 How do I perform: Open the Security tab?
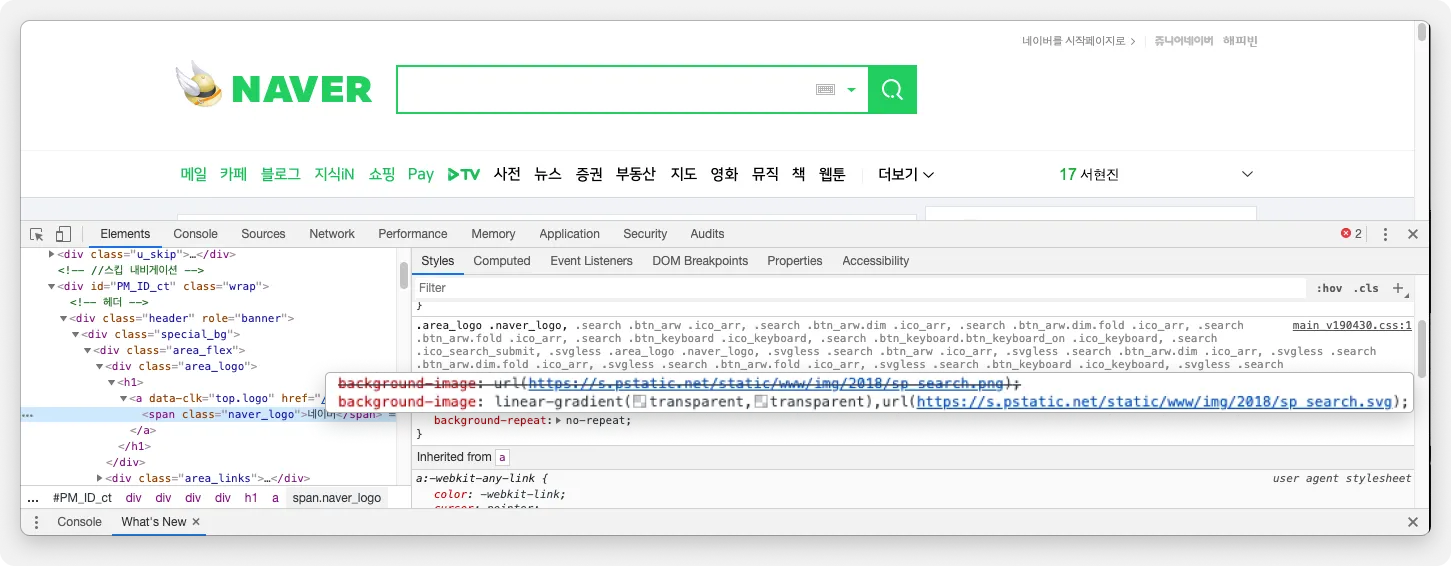point(645,234)
